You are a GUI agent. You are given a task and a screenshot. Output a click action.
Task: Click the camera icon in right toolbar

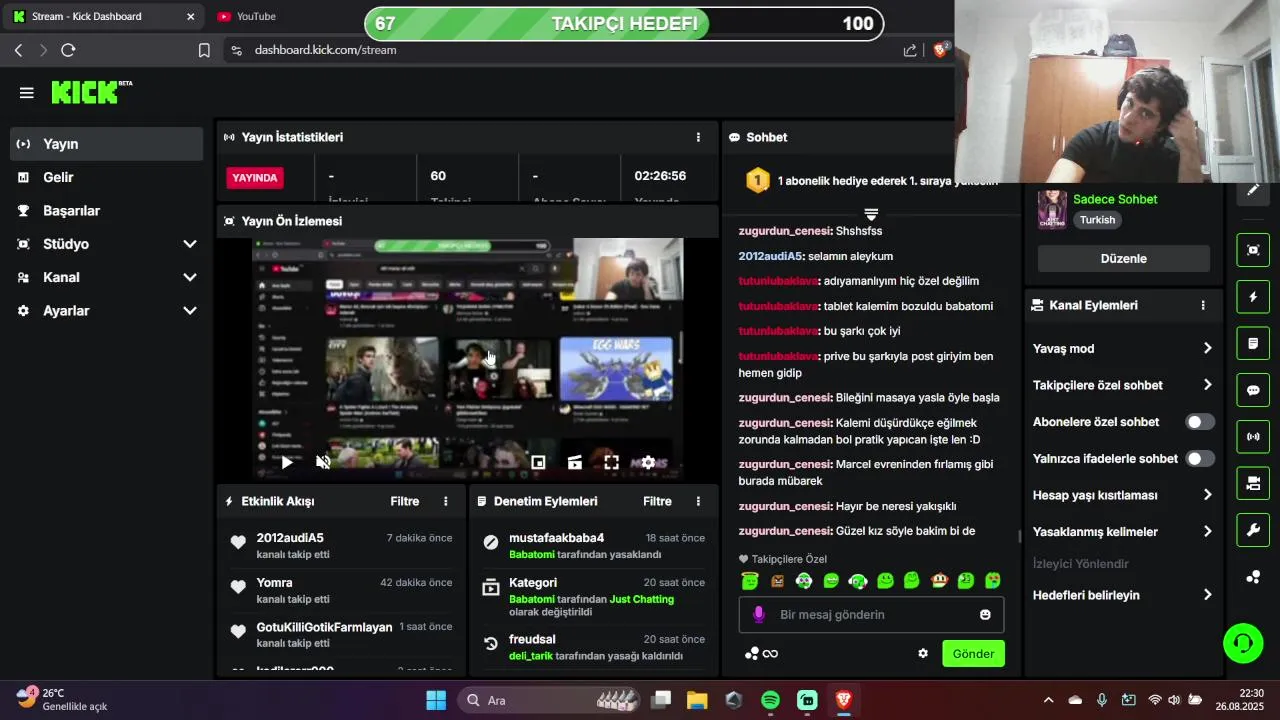tap(1253, 484)
